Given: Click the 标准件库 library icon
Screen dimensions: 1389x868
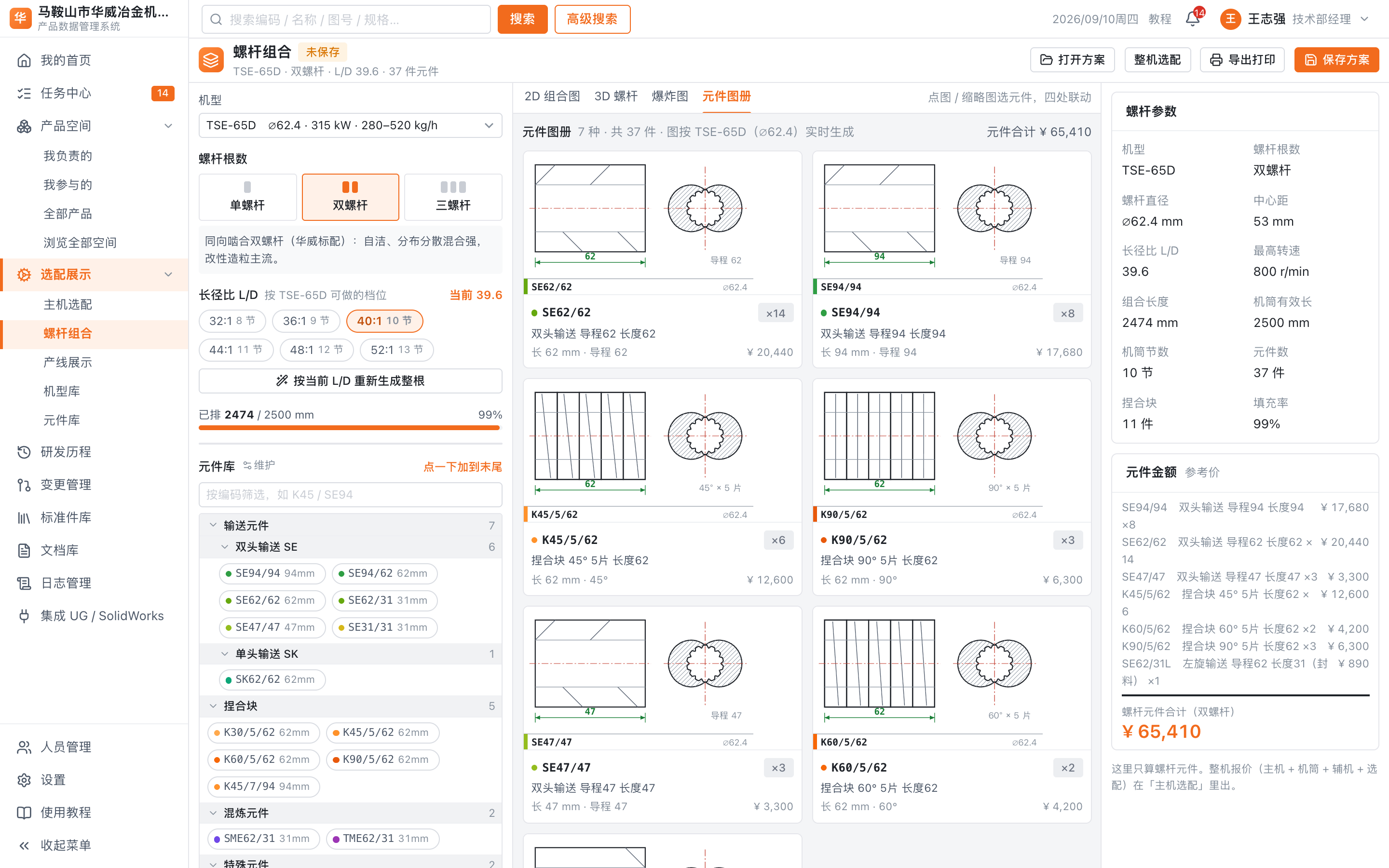Looking at the screenshot, I should [x=24, y=517].
